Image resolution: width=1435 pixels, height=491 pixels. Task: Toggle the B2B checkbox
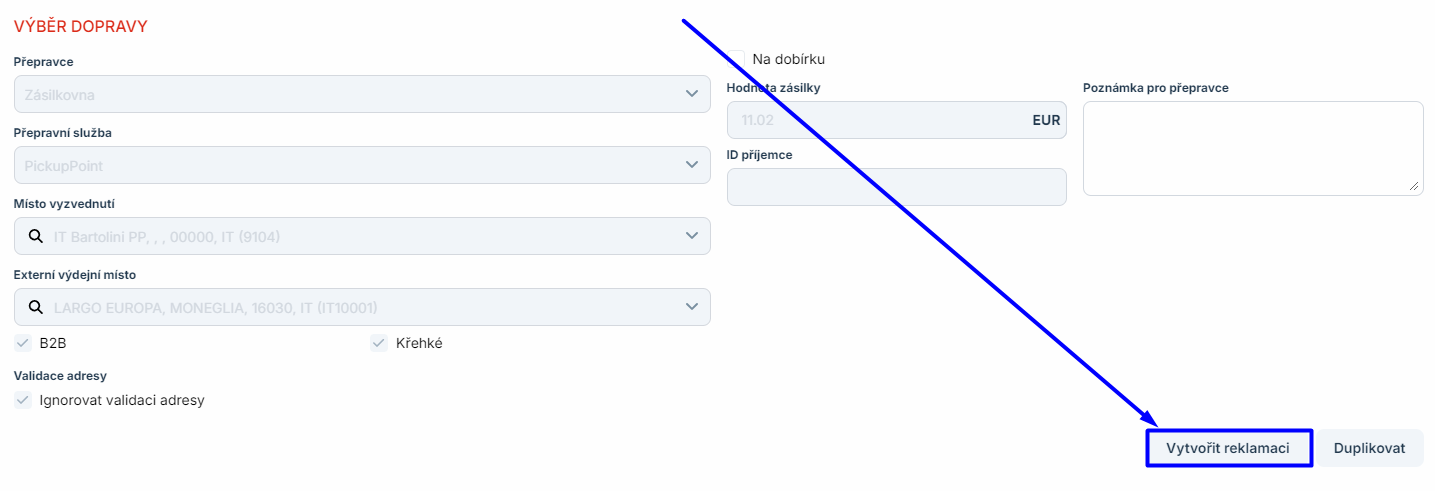[23, 343]
